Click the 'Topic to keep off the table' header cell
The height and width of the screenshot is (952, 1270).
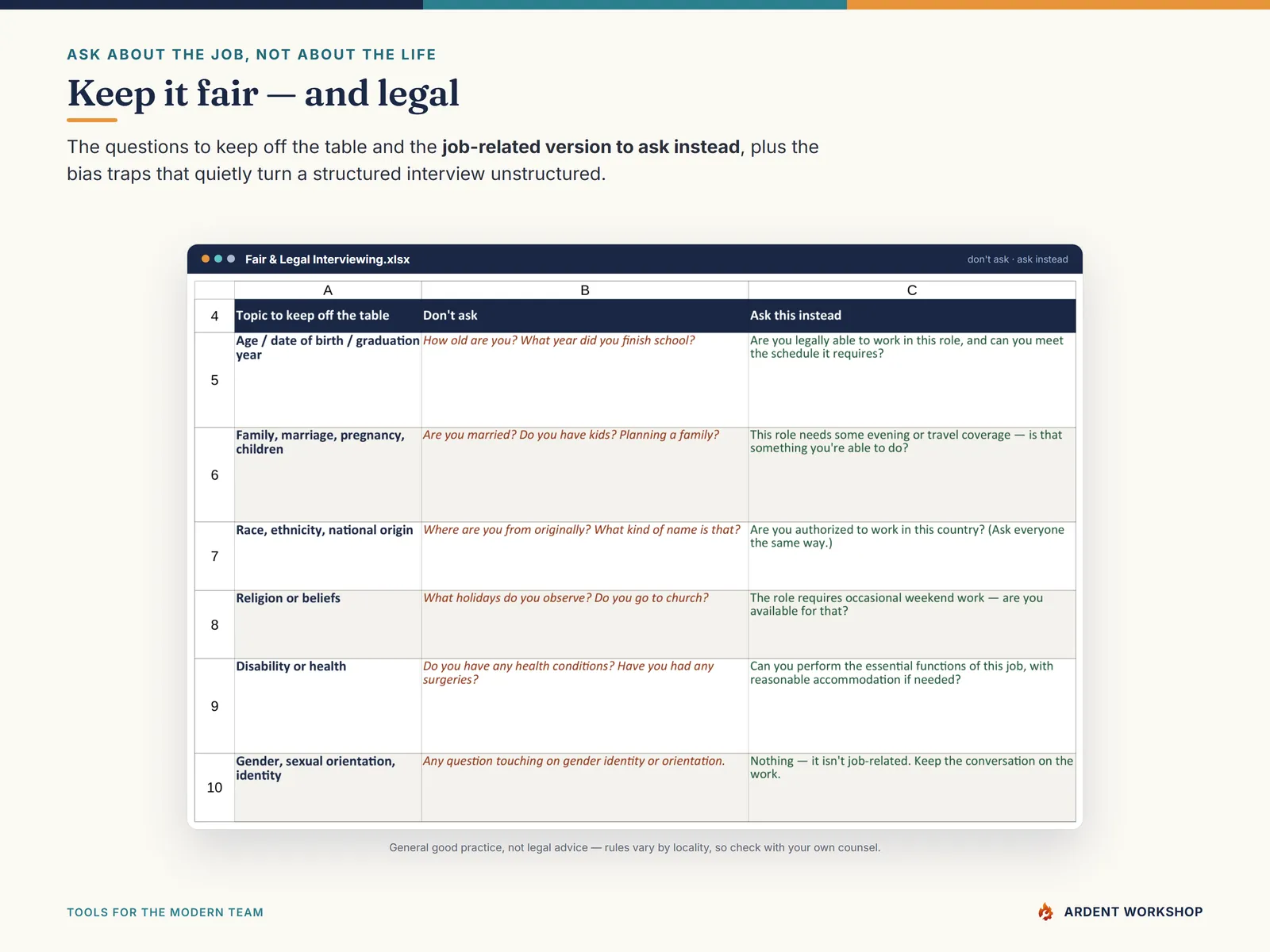[x=328, y=316]
